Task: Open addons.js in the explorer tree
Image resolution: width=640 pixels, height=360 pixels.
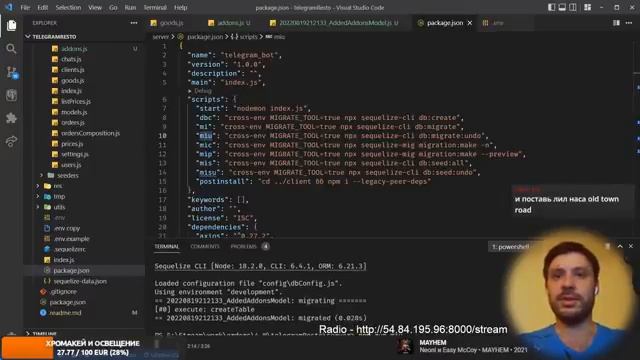Action: pyautogui.click(x=74, y=49)
